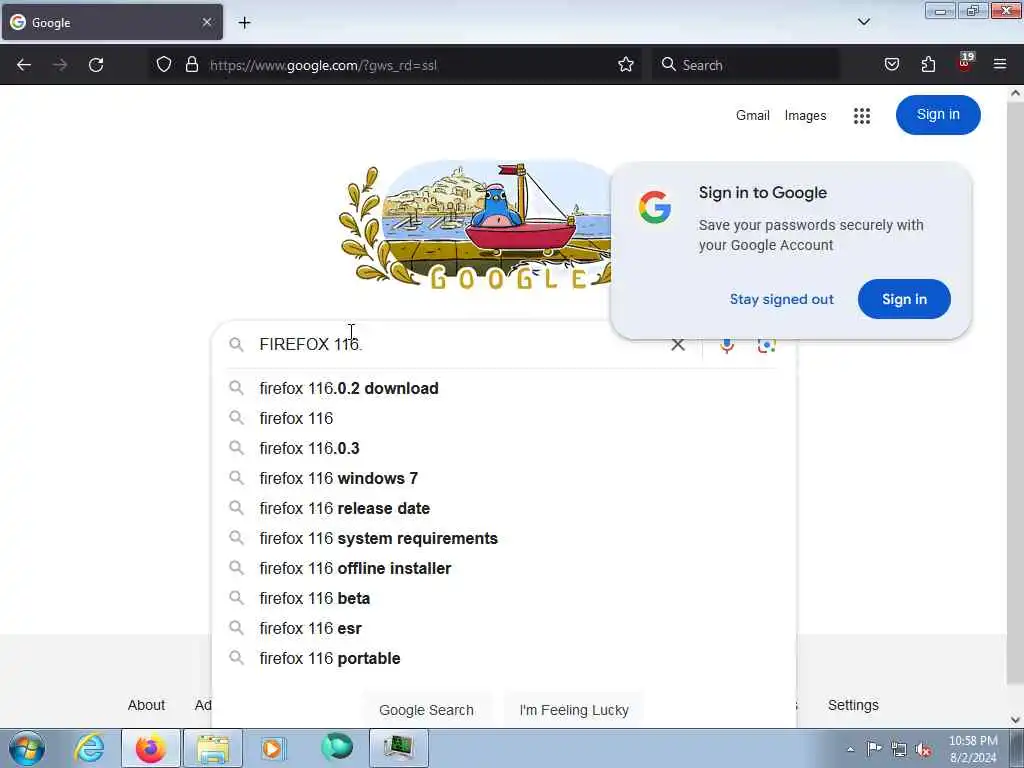Click the Sign in button at the page's top right
The height and width of the screenshot is (768, 1024).
pyautogui.click(x=938, y=115)
